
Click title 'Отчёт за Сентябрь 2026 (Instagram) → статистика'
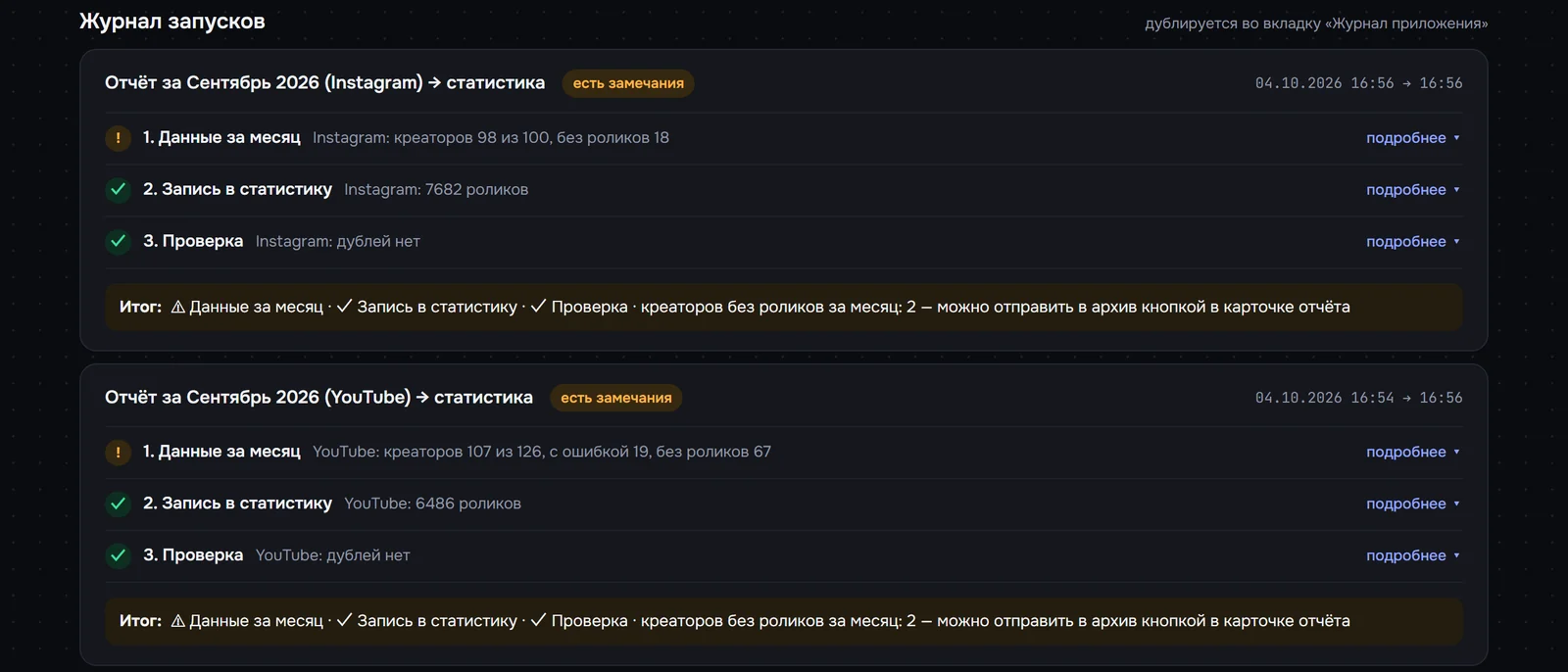[x=324, y=83]
